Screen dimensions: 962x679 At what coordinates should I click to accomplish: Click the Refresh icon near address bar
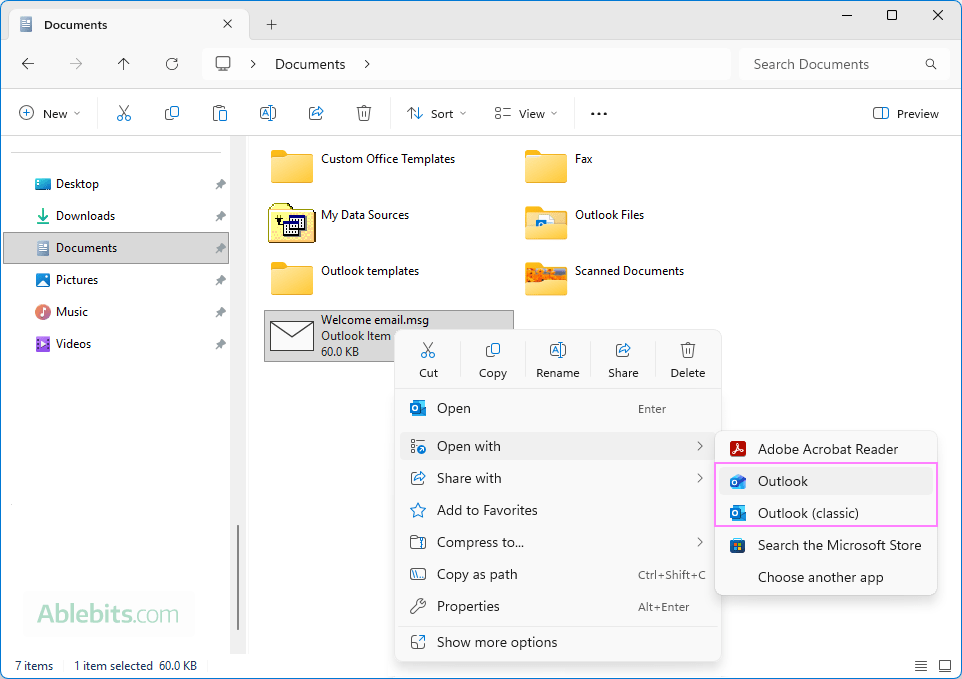(172, 64)
